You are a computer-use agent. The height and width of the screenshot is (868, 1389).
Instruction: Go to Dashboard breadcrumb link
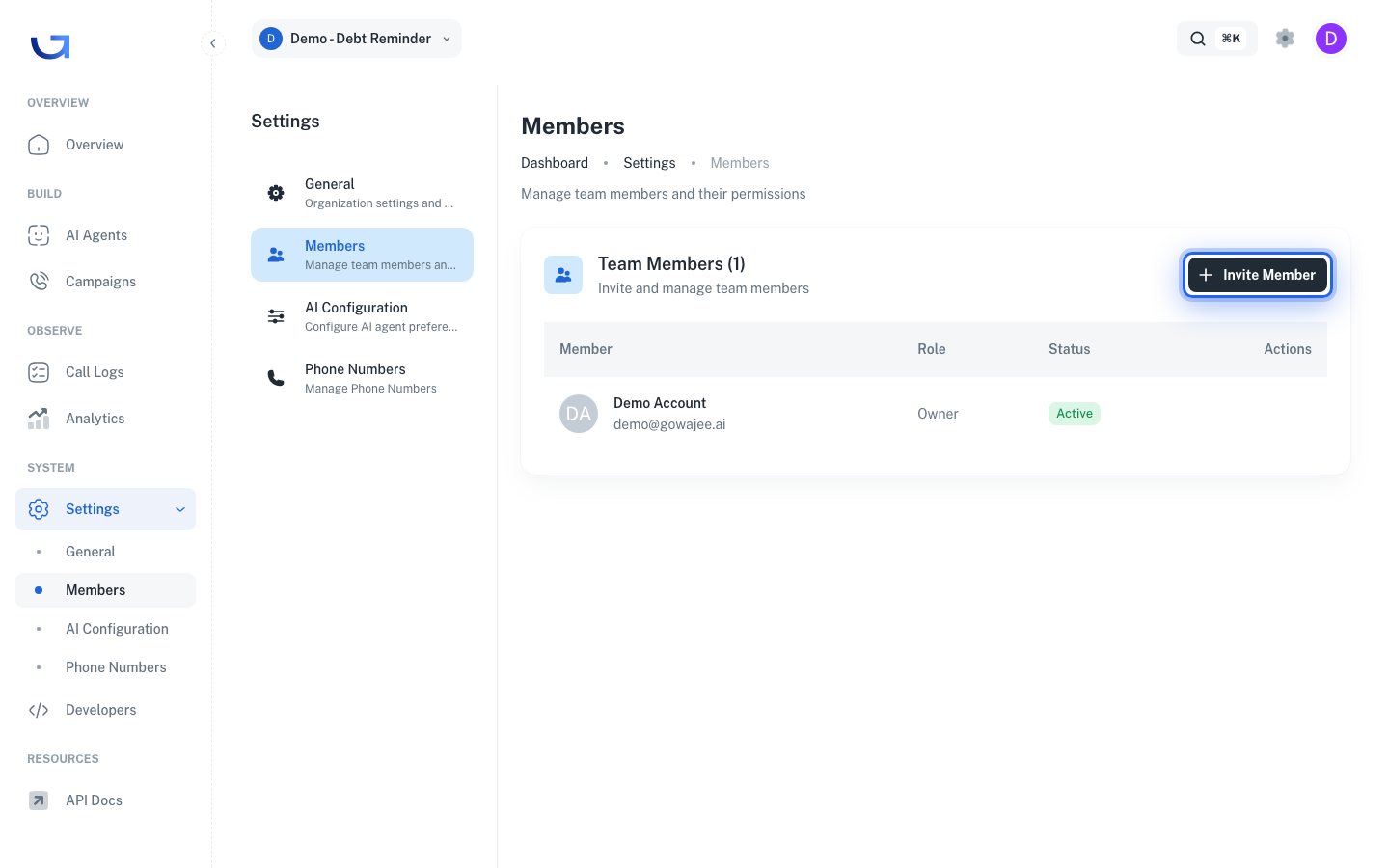pyautogui.click(x=555, y=163)
